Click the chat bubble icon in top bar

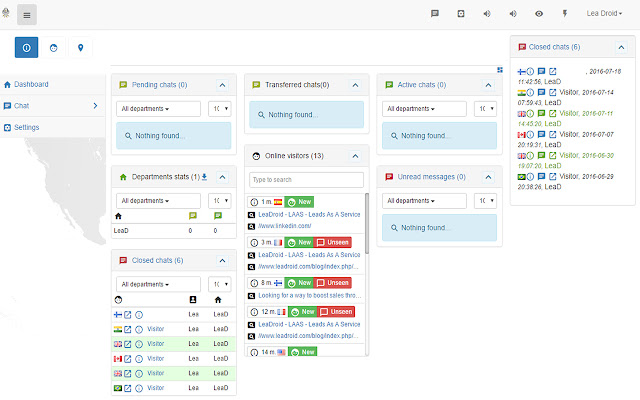coord(434,14)
